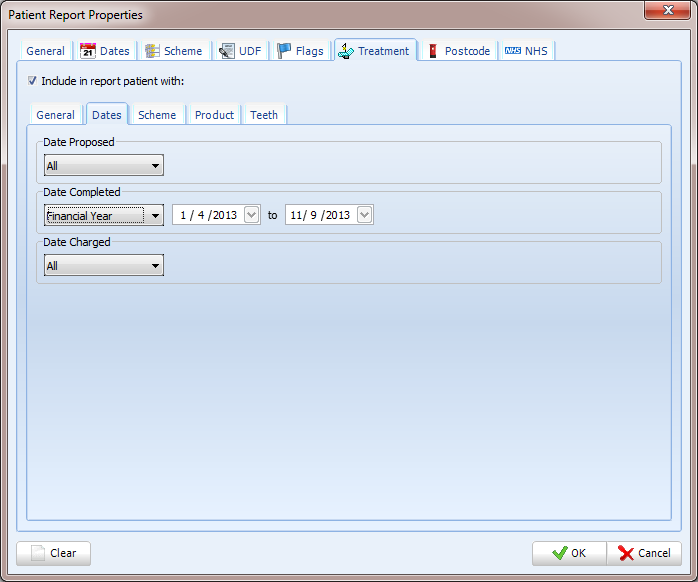Confirm with the OK button
Viewport: 698px width, 582px height.
click(x=569, y=554)
